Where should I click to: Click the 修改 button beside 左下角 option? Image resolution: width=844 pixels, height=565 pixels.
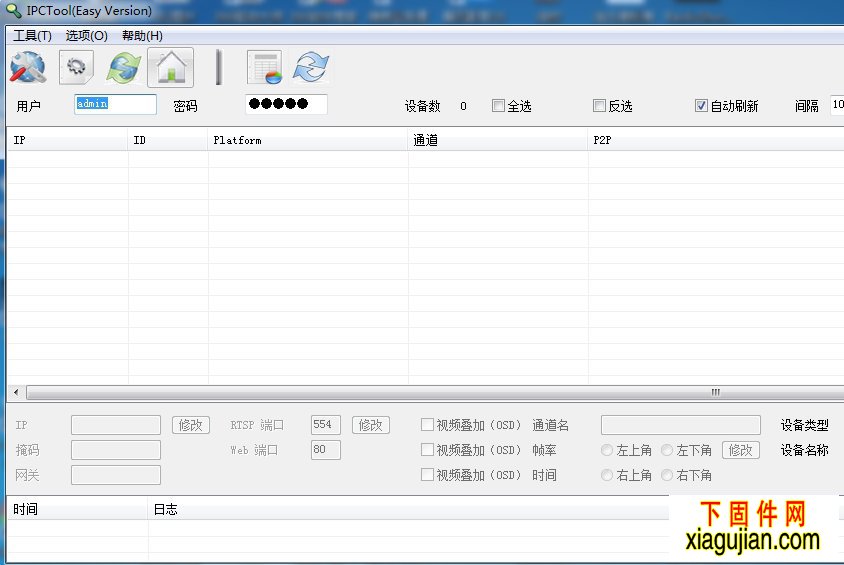click(x=741, y=450)
